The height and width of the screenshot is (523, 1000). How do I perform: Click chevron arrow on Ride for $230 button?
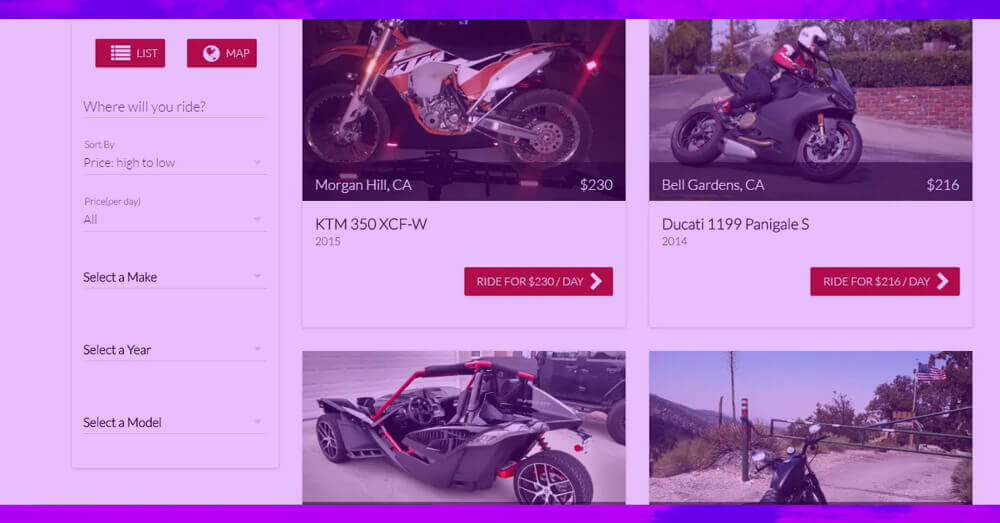coord(596,281)
